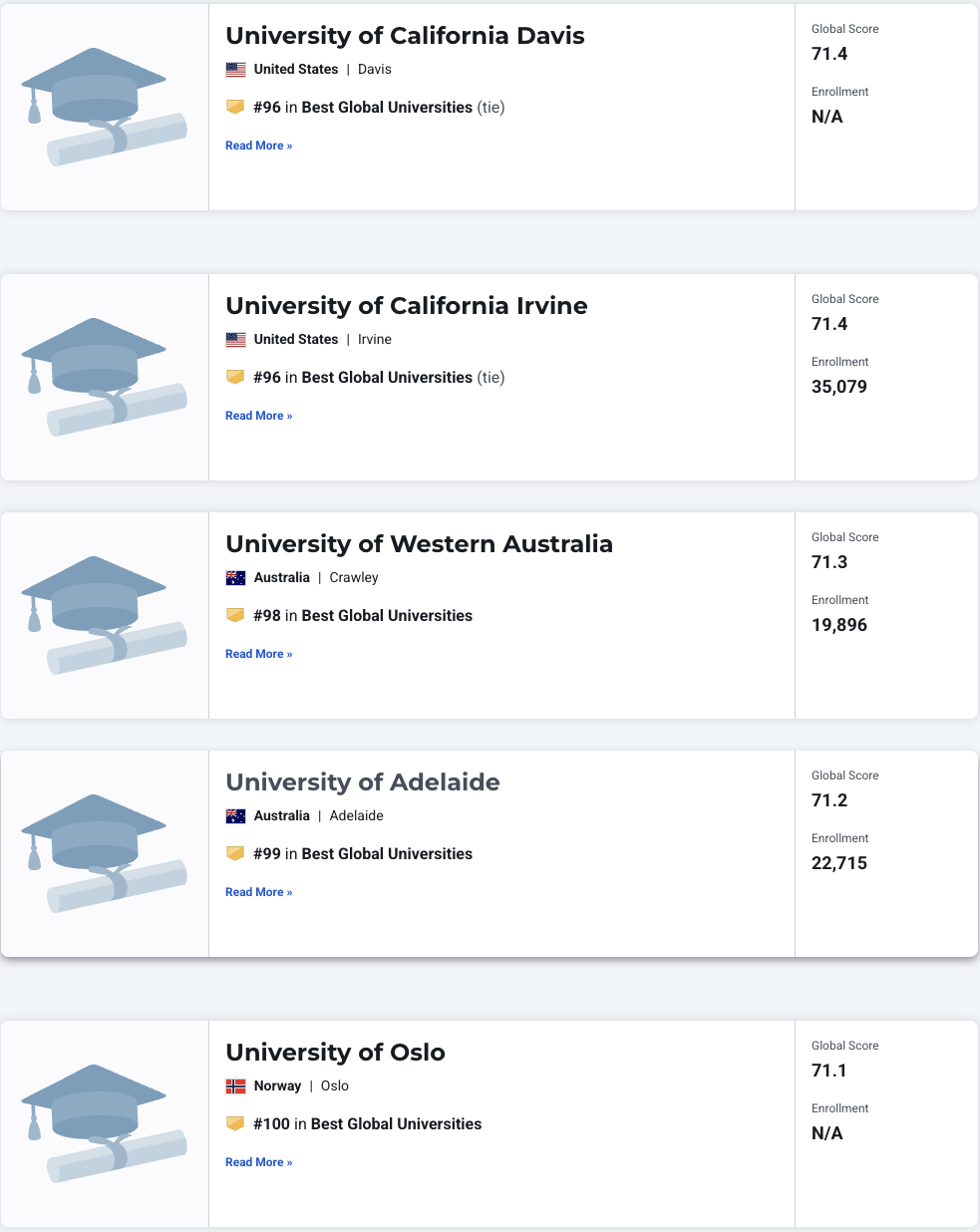Click the US flag beside Davis
The image size is (980, 1232).
pos(235,70)
